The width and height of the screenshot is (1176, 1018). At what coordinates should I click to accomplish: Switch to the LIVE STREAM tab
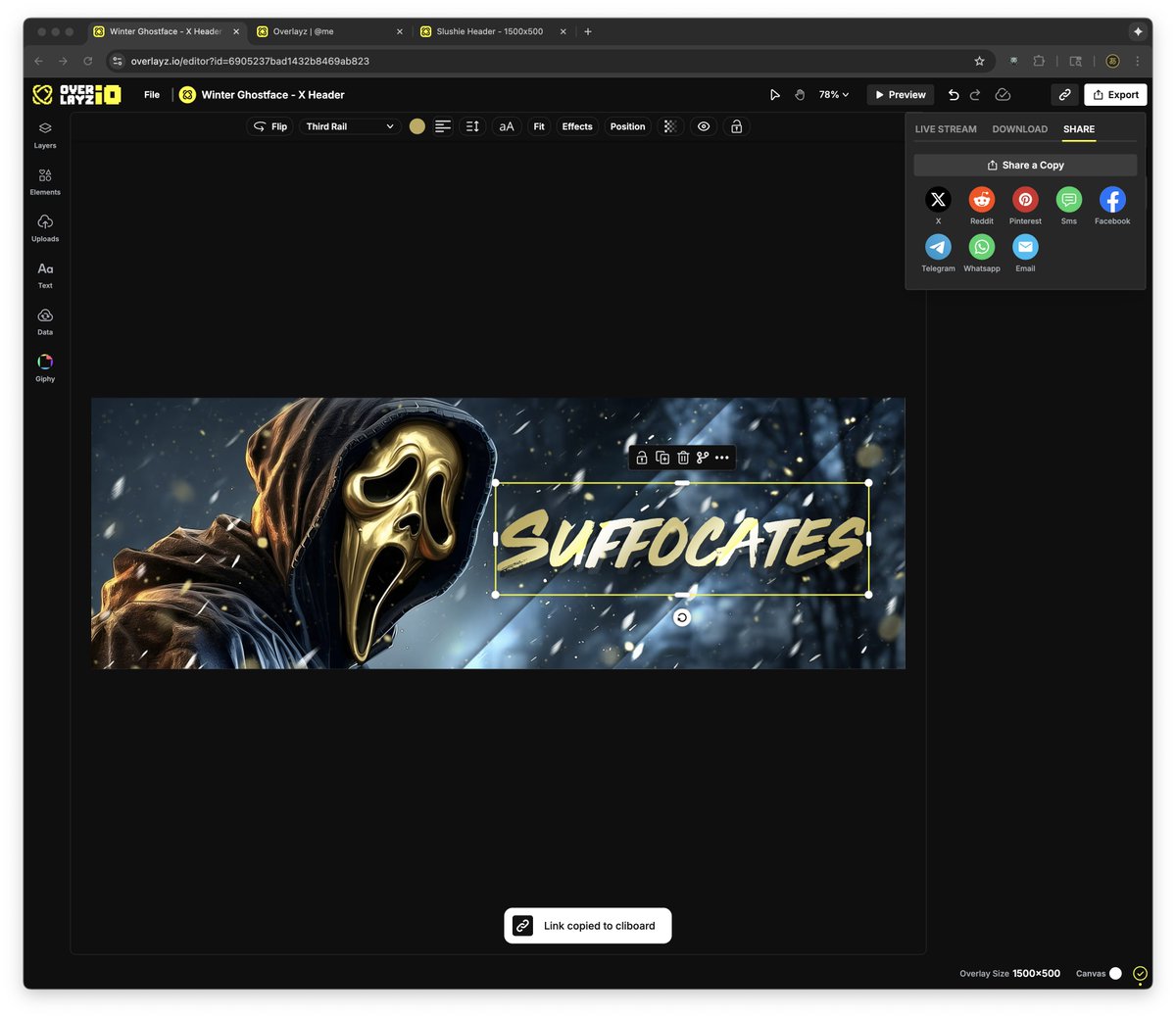pyautogui.click(x=946, y=129)
